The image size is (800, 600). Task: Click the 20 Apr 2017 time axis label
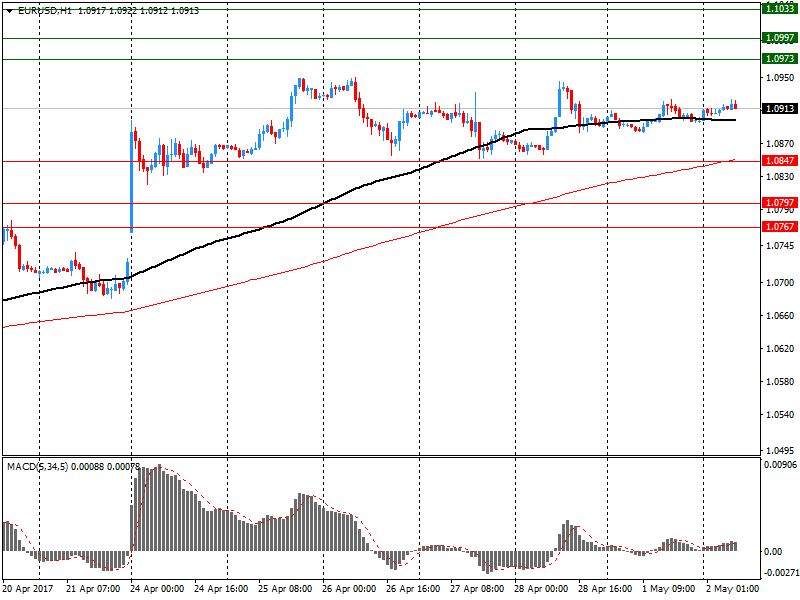pyautogui.click(x=28, y=589)
